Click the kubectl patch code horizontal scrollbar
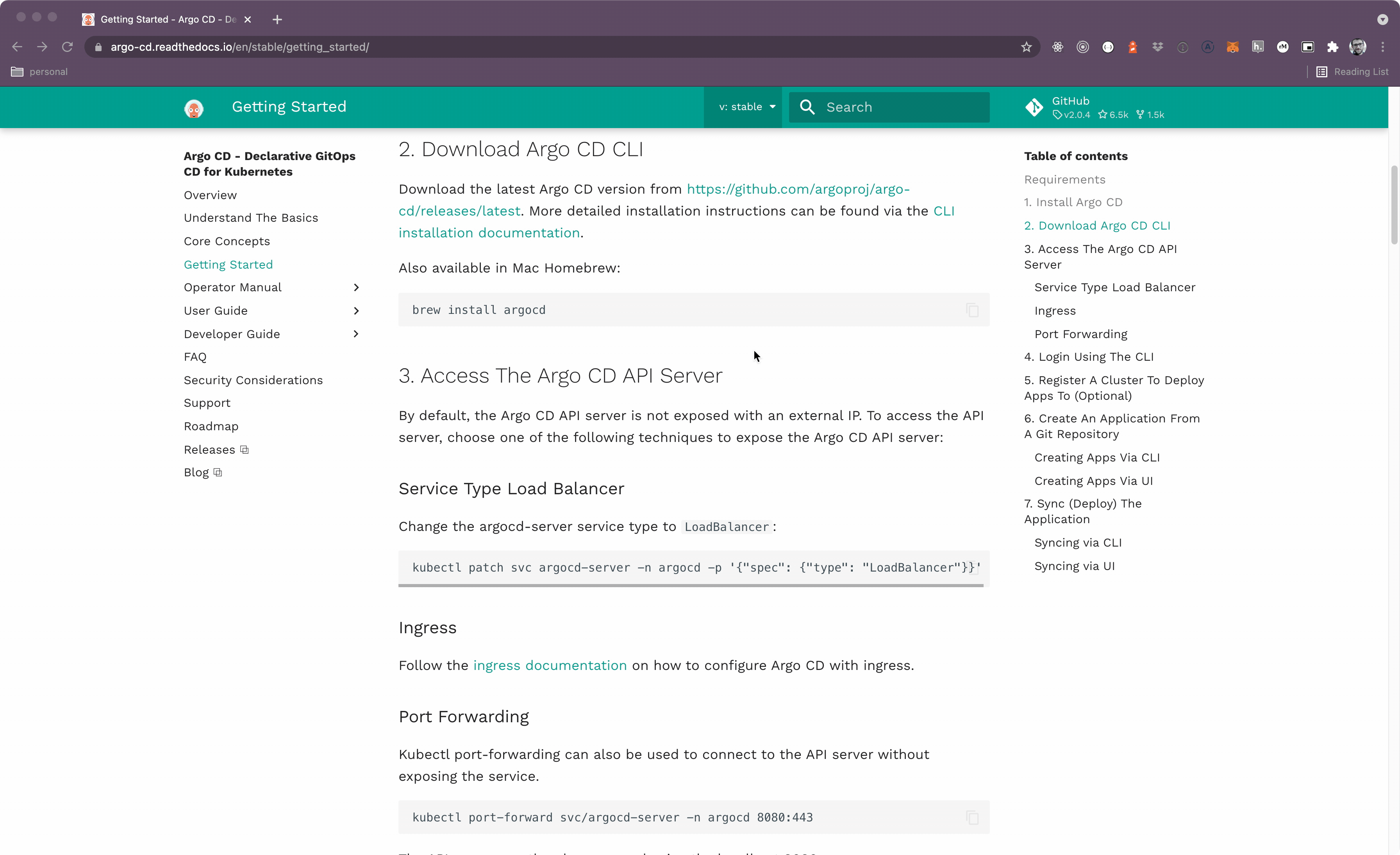Screen dimensions: 1400x855 pos(690,585)
